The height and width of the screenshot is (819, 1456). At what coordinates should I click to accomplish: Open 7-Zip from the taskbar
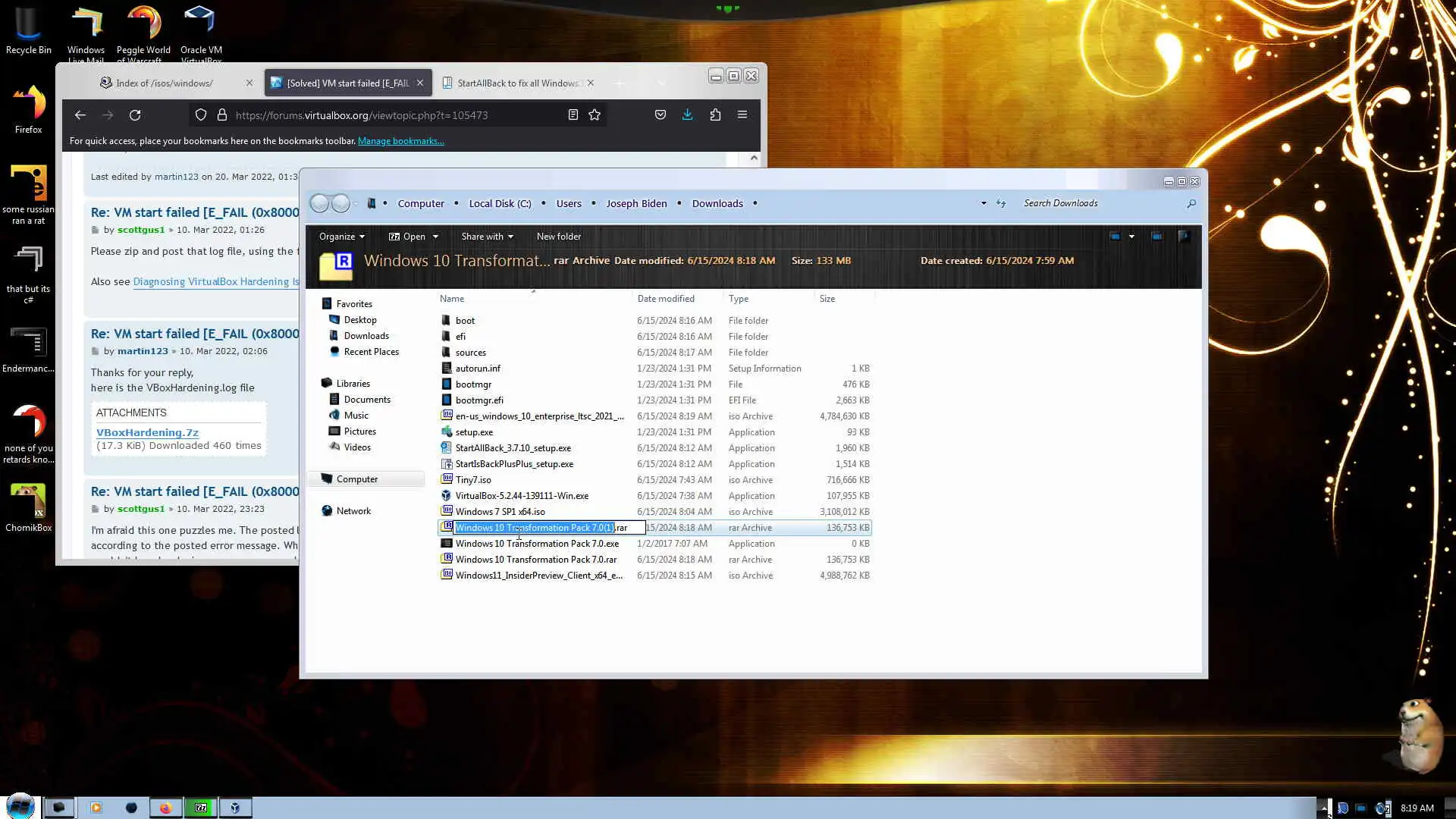pos(201,808)
